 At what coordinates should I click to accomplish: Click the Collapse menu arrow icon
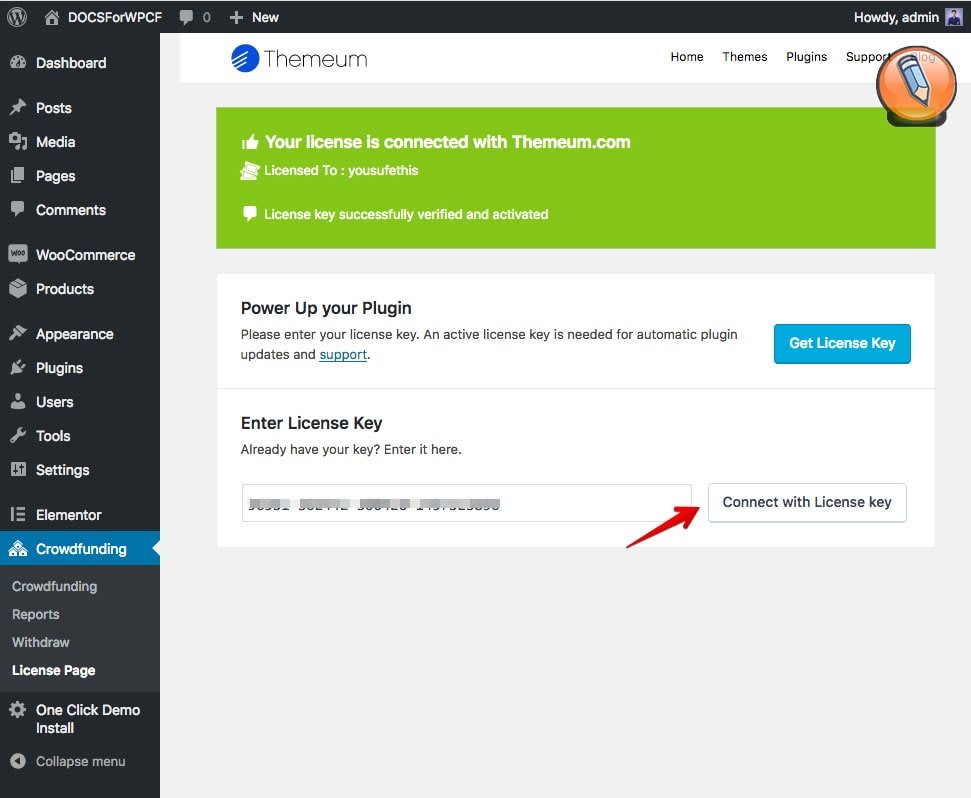point(18,761)
